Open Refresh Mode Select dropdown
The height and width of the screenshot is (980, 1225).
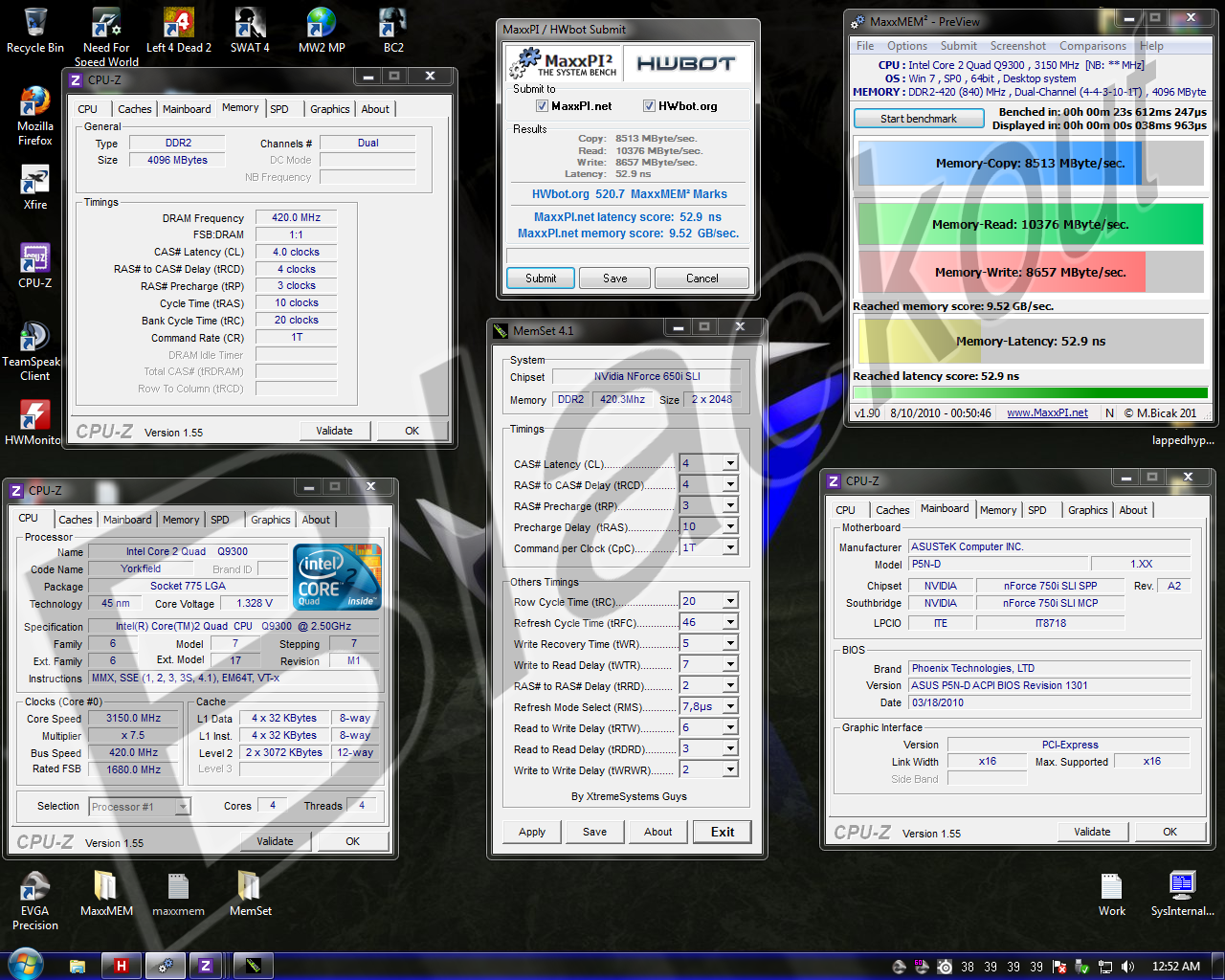click(x=730, y=706)
